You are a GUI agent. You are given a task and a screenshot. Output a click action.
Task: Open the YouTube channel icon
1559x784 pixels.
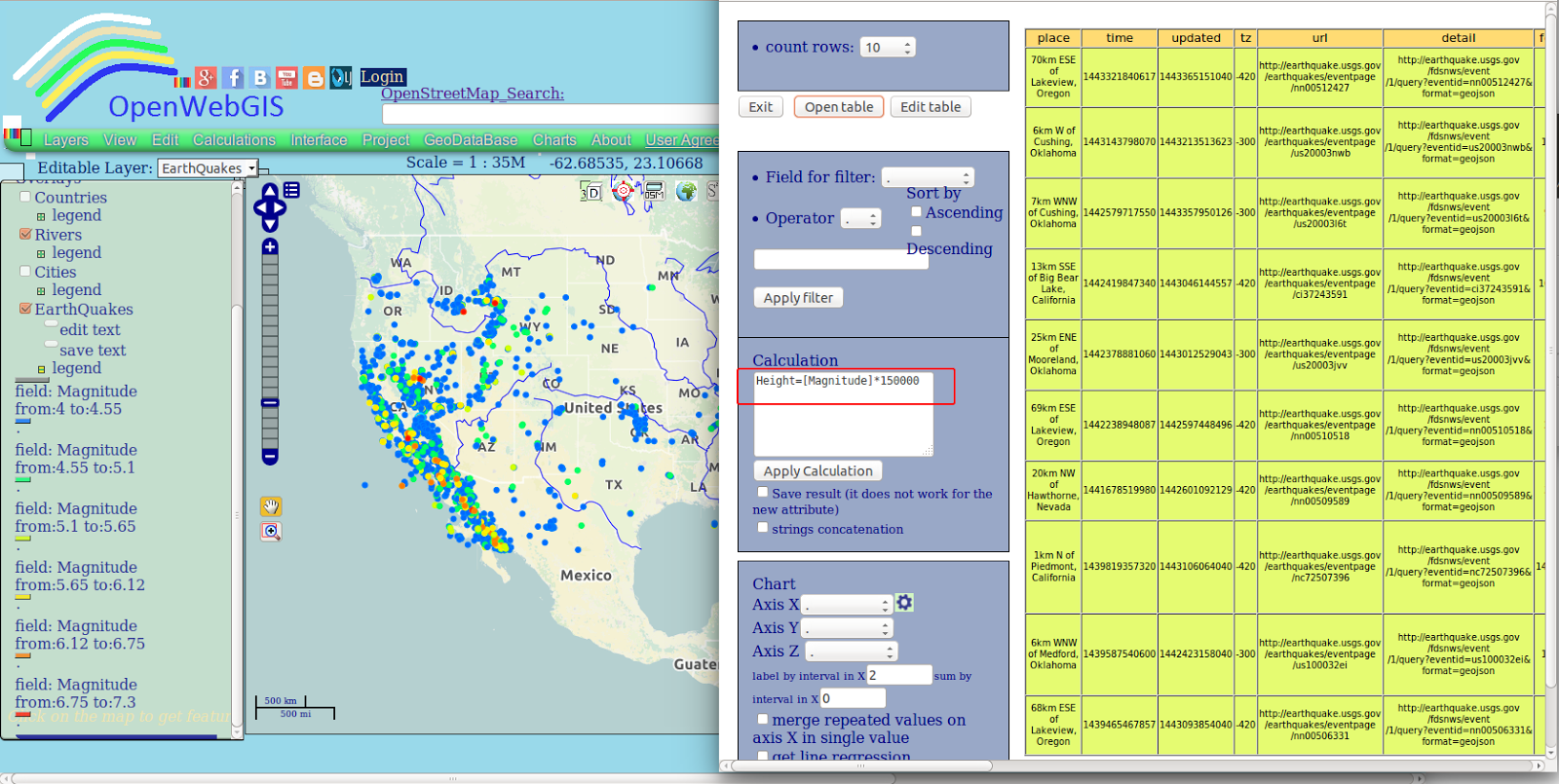(x=286, y=78)
